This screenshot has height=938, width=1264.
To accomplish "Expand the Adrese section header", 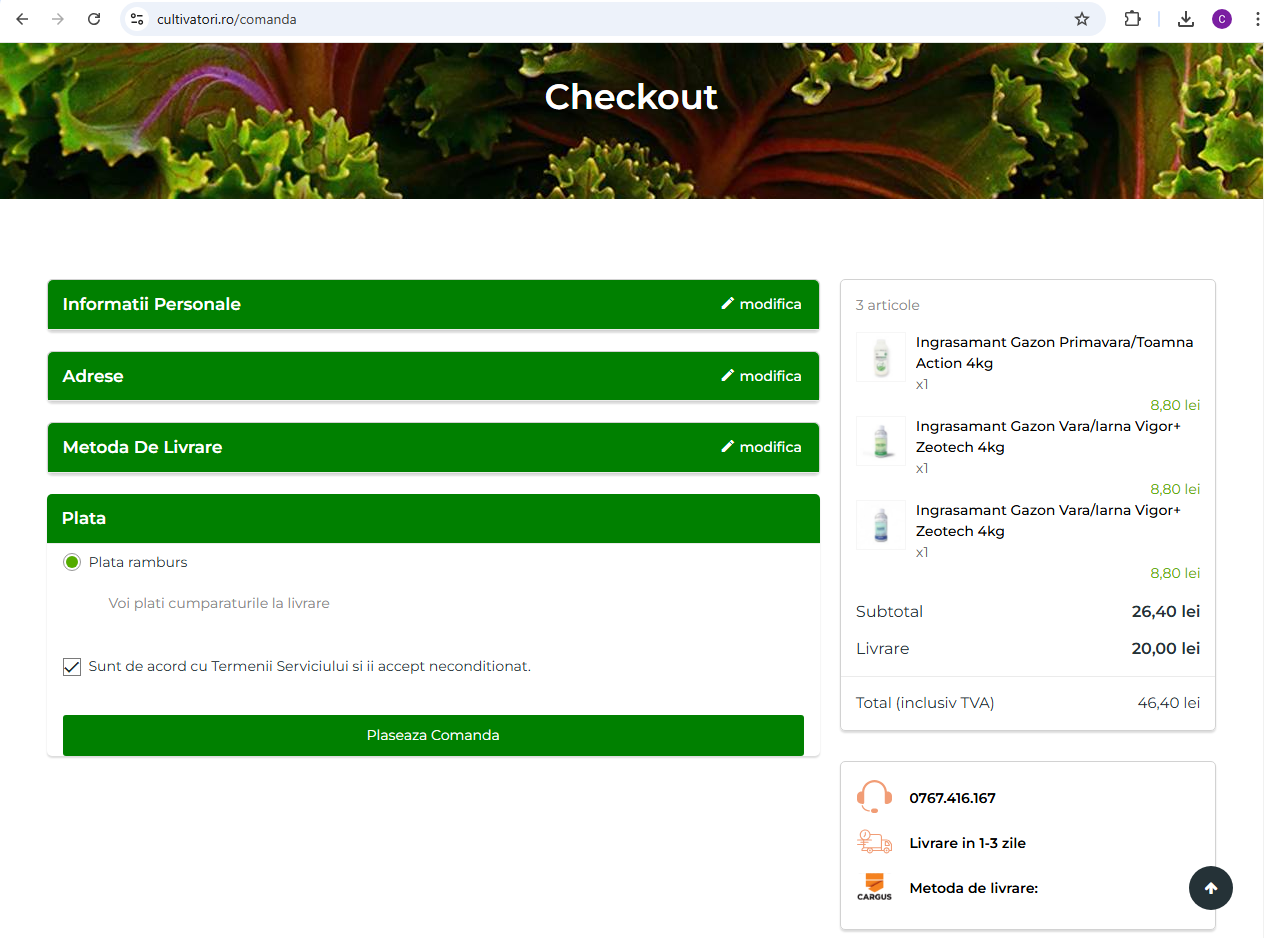I will pos(433,376).
